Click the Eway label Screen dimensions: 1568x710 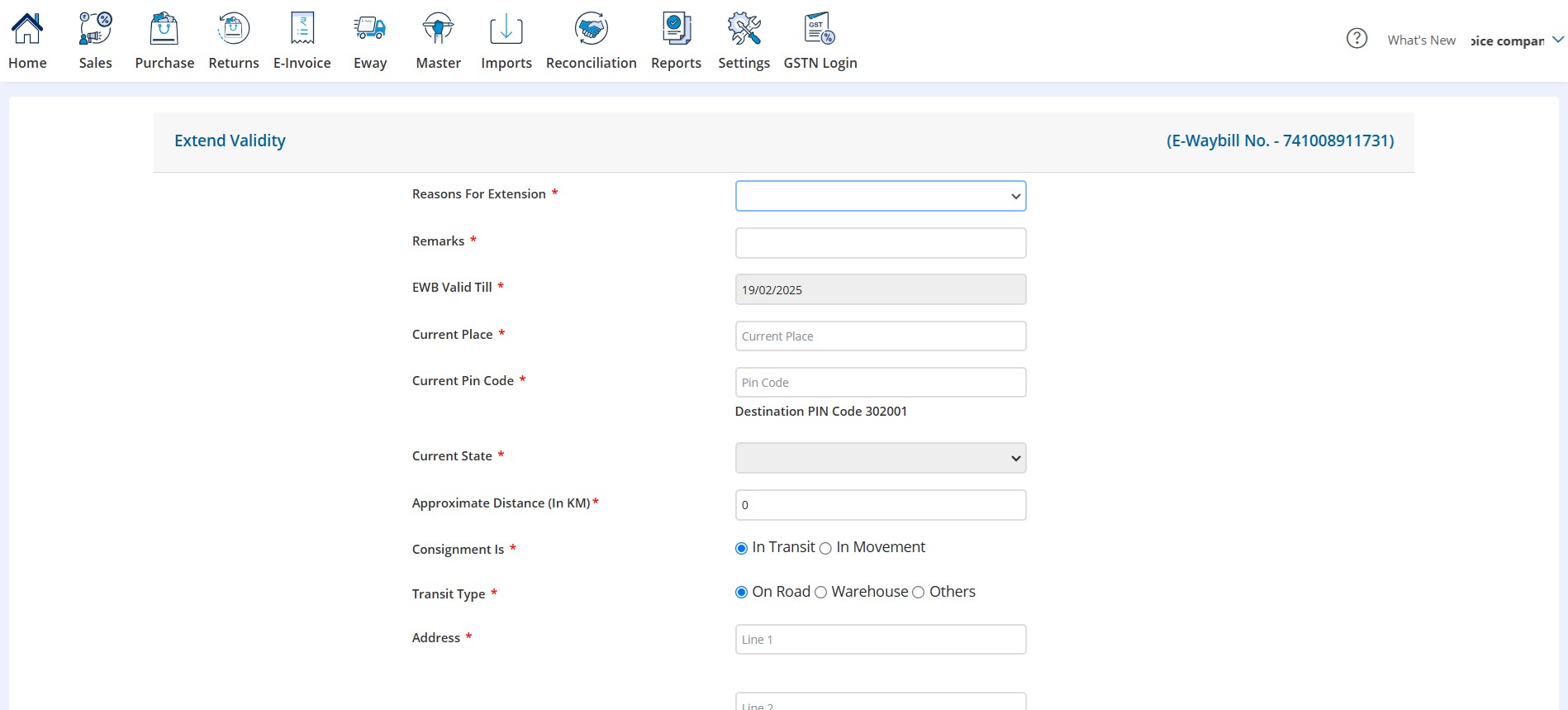(x=370, y=63)
